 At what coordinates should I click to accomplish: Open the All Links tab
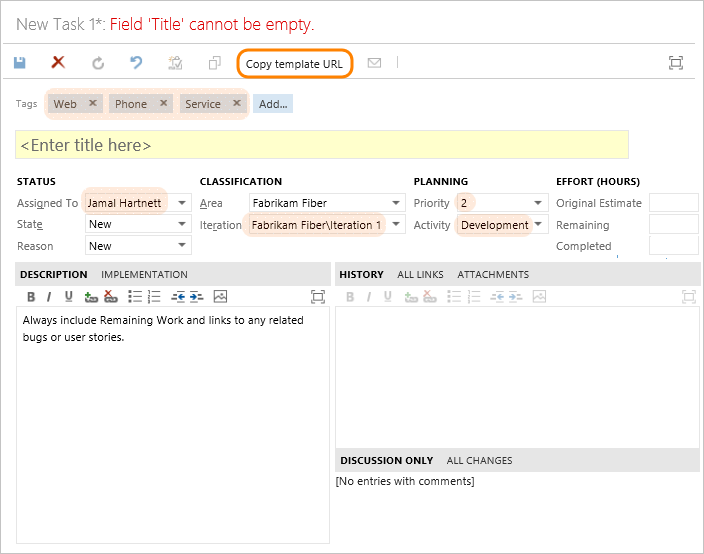[x=420, y=274]
